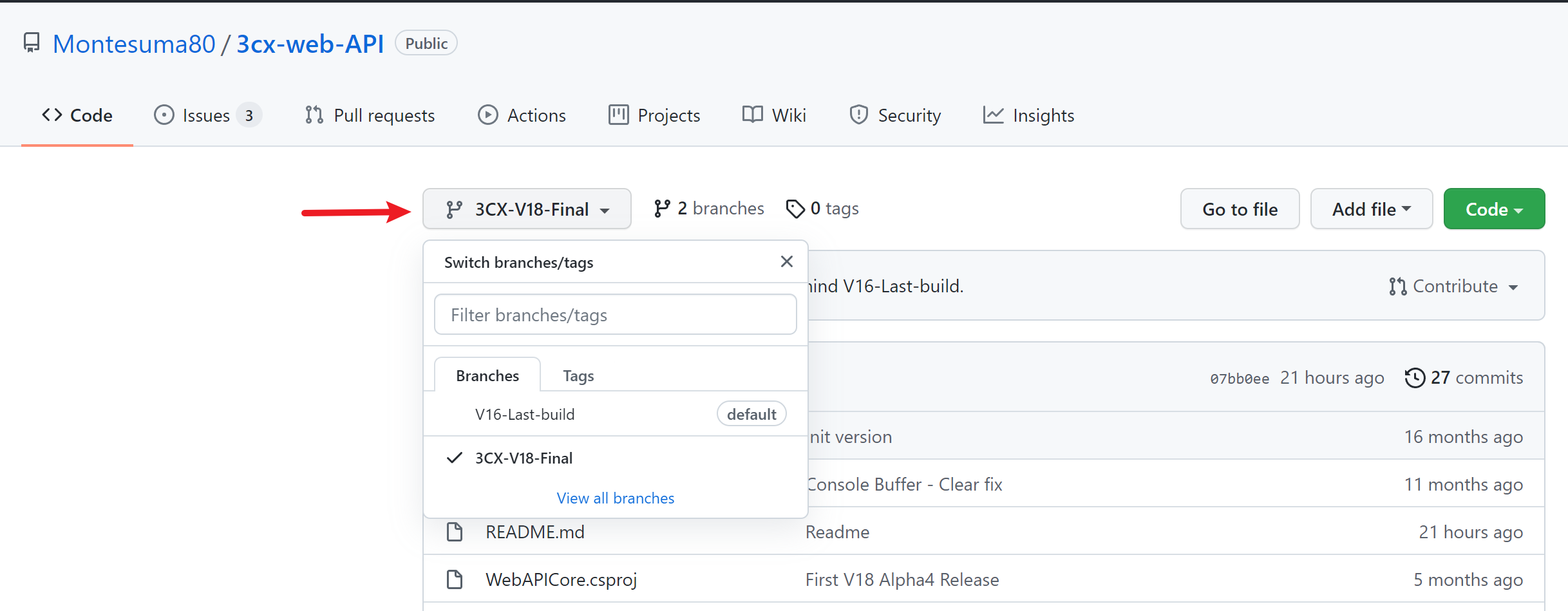Screen dimensions: 1568x611
Task: Focus the Filter branches/tags input field
Action: [x=616, y=315]
